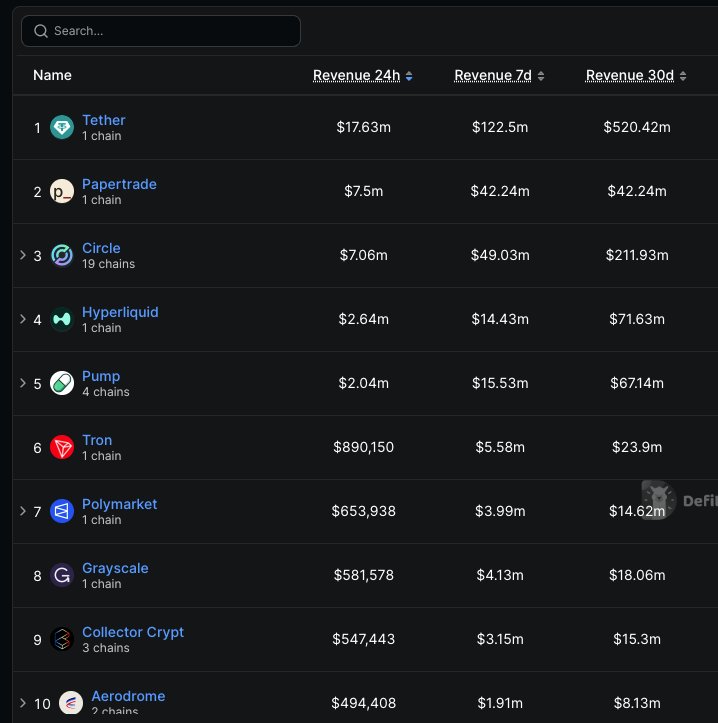Expand the Circle row chevron
The height and width of the screenshot is (723, 718).
coord(23,255)
